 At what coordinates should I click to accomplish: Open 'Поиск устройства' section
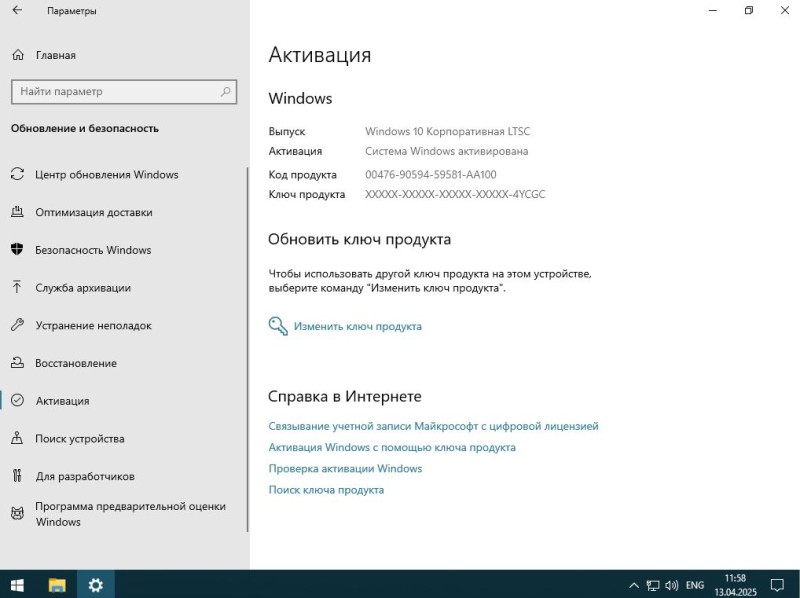point(80,439)
